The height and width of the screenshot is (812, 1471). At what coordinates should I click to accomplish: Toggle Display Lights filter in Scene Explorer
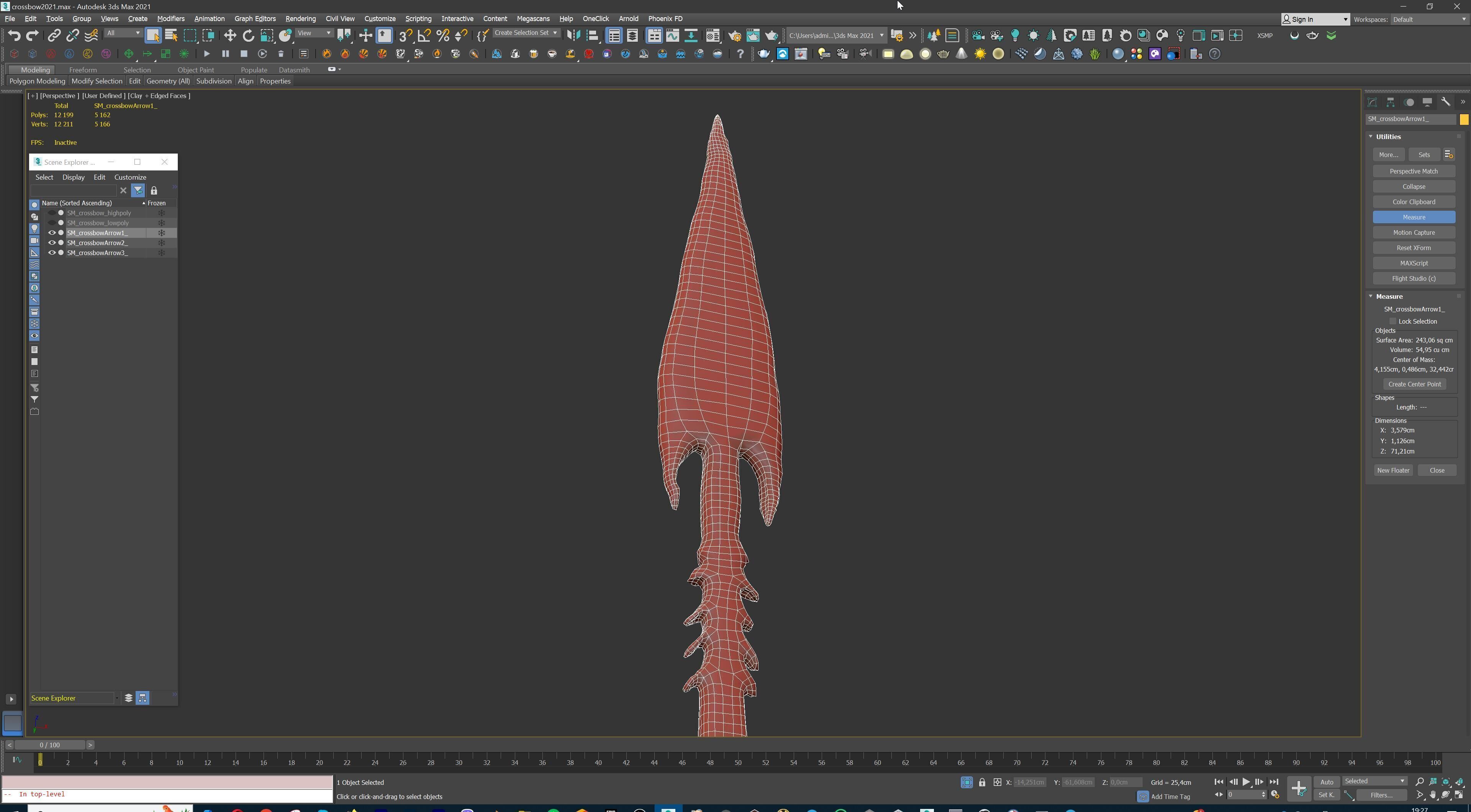(34, 228)
